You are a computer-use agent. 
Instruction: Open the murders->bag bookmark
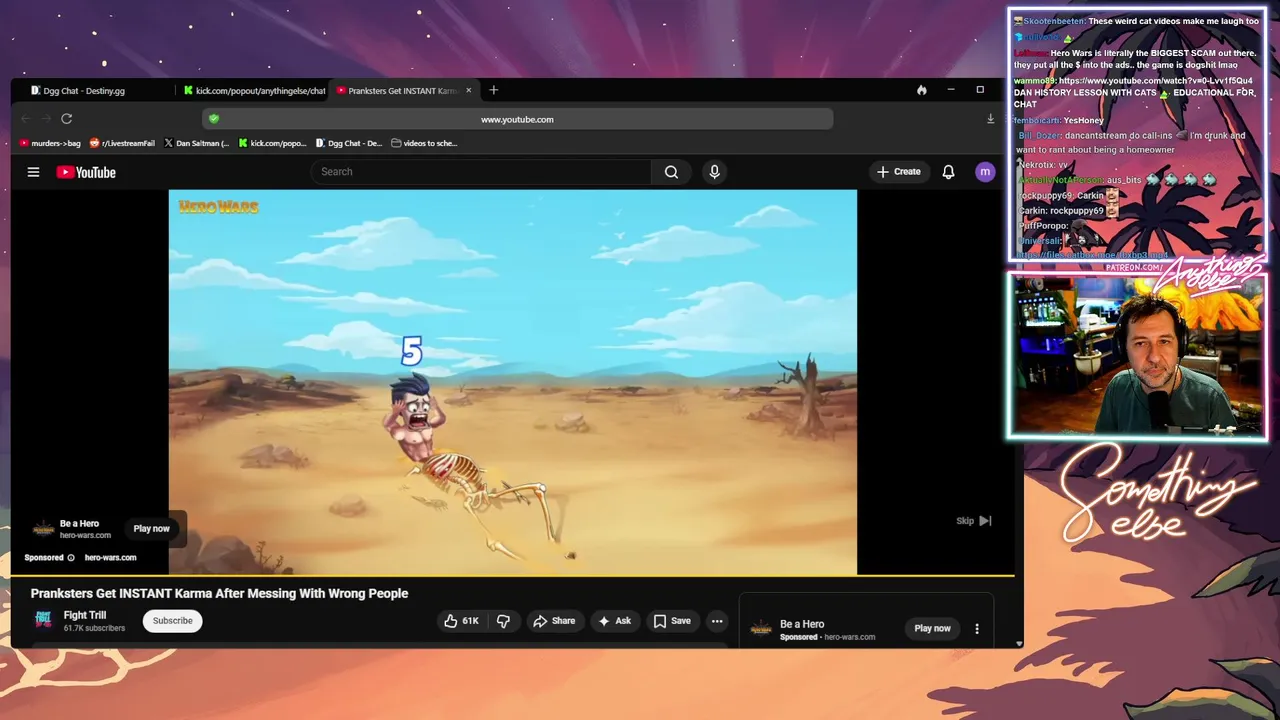50,143
